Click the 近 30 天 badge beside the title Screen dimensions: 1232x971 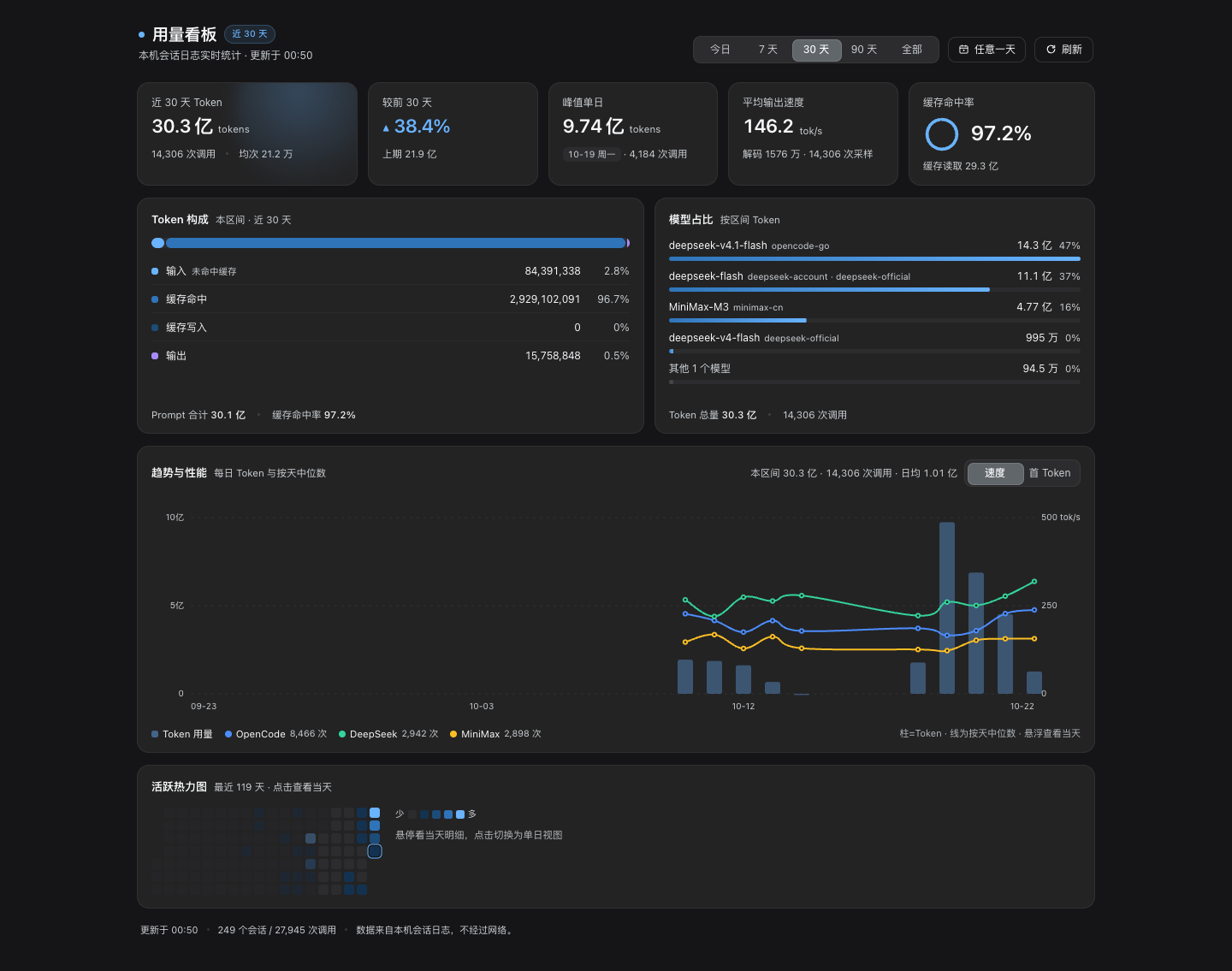250,34
